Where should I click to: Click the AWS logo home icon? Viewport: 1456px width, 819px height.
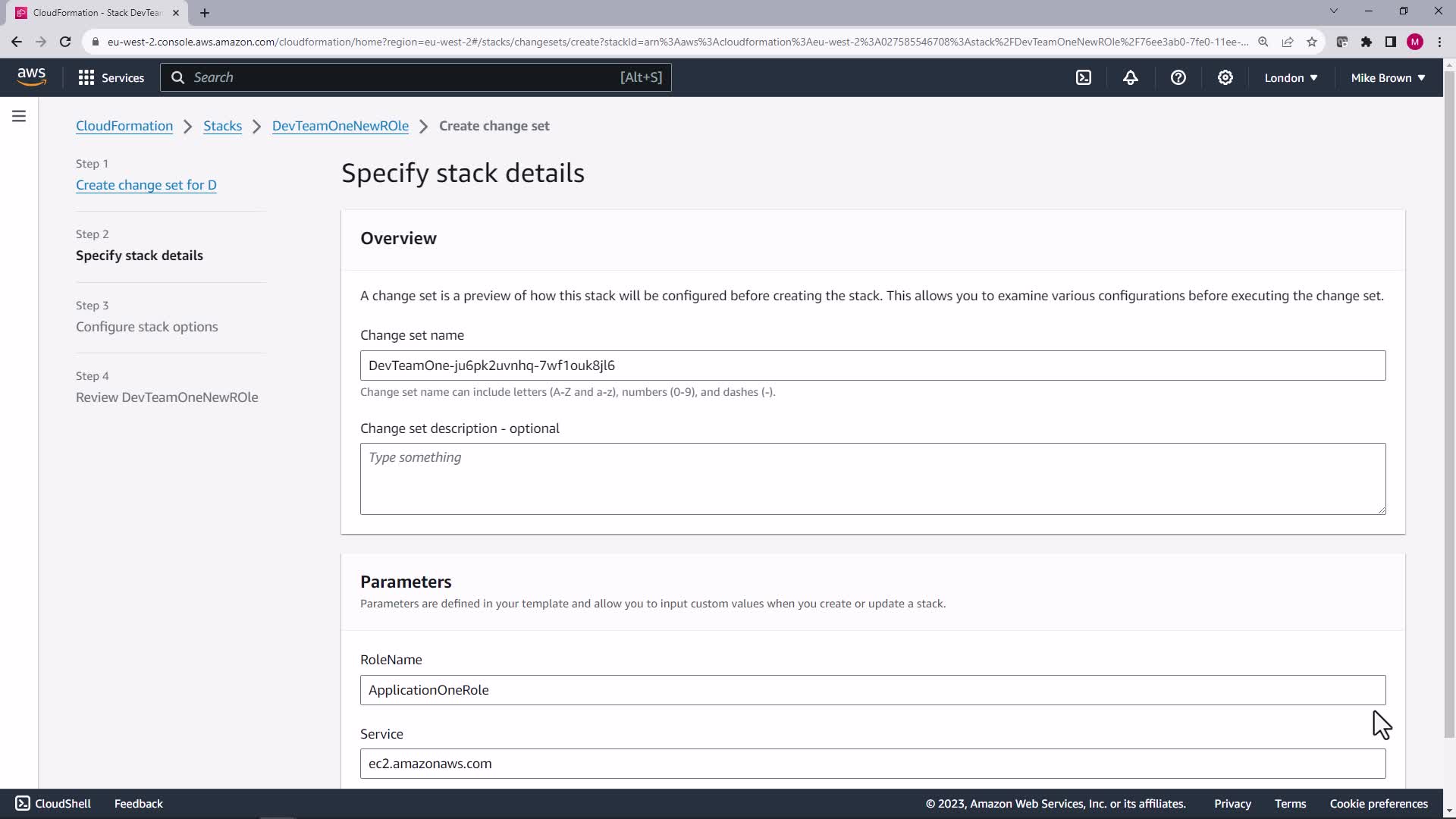coord(31,77)
